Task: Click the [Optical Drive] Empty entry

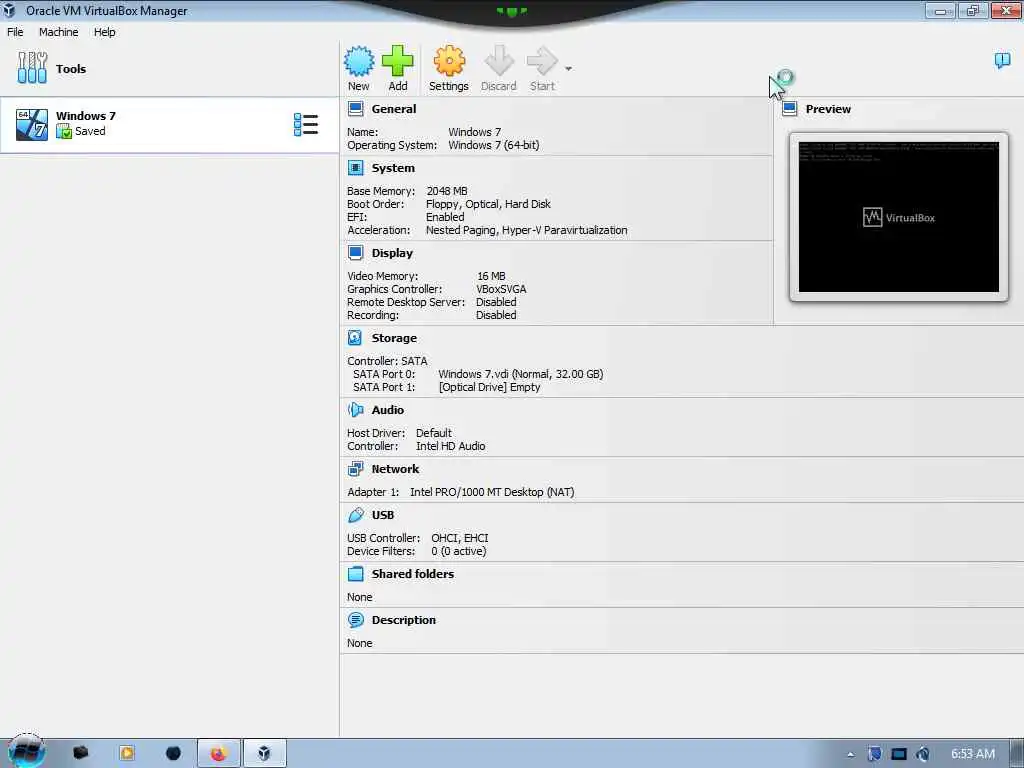Action: pyautogui.click(x=489, y=387)
